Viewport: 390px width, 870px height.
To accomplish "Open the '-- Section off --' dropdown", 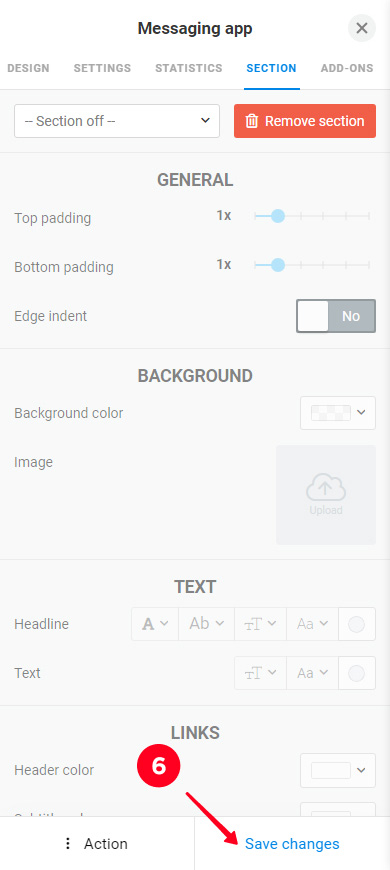I will [117, 121].
